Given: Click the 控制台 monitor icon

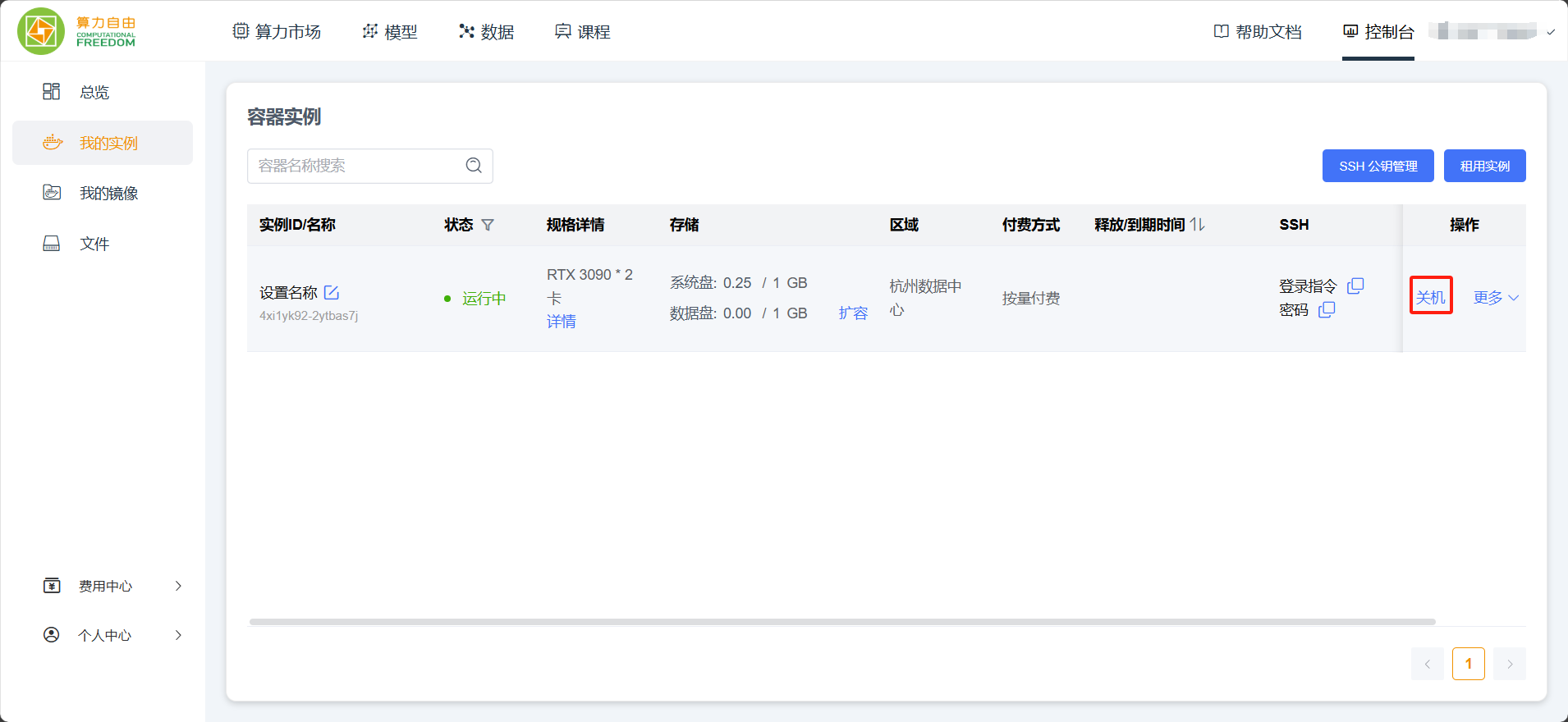Looking at the screenshot, I should [1350, 31].
